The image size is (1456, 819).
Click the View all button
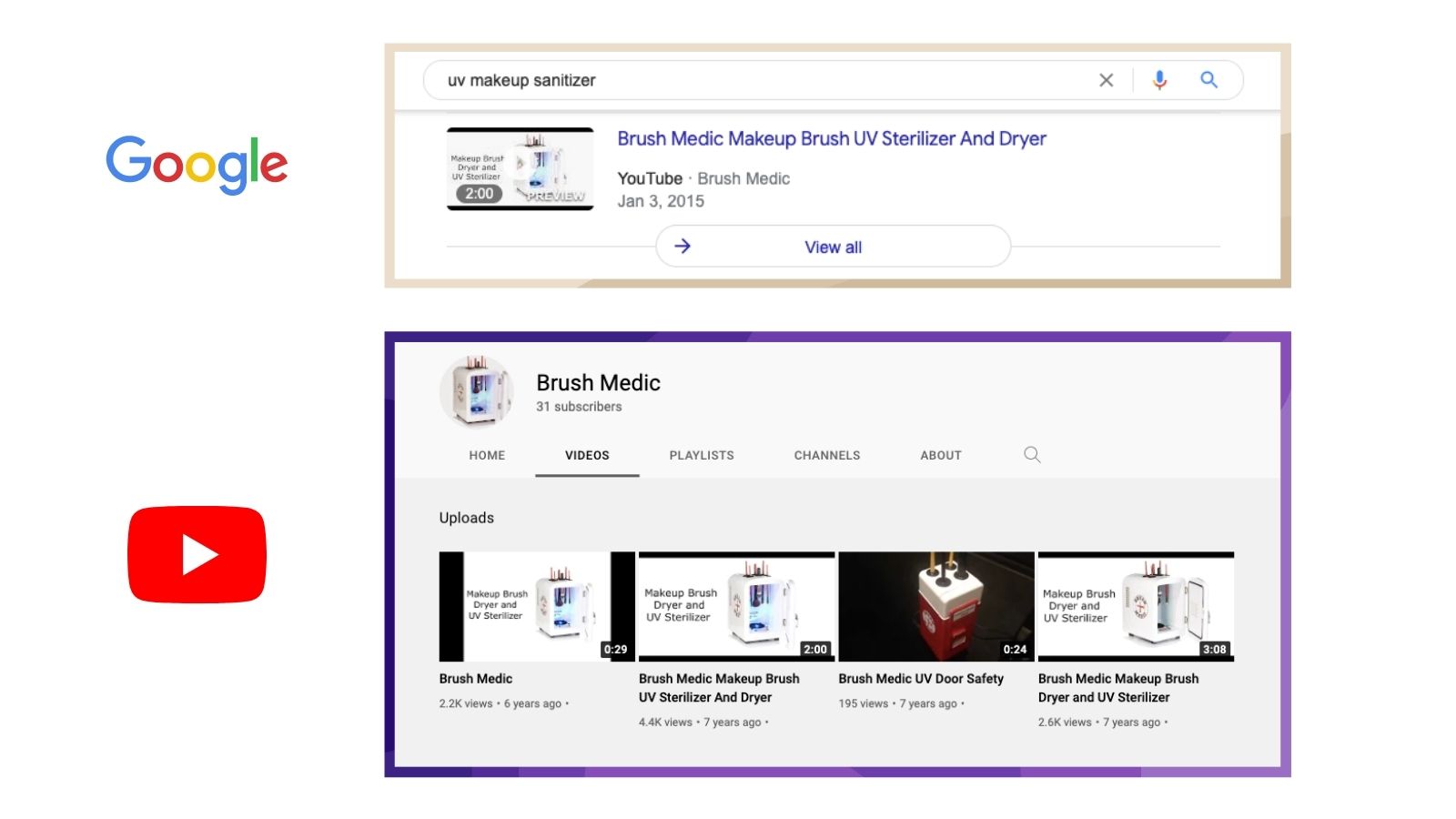click(x=833, y=247)
